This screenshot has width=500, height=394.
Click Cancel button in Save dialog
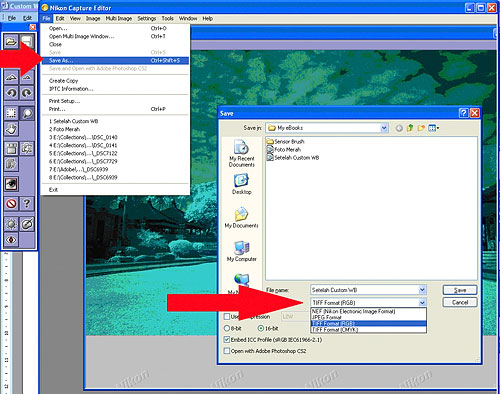[460, 302]
